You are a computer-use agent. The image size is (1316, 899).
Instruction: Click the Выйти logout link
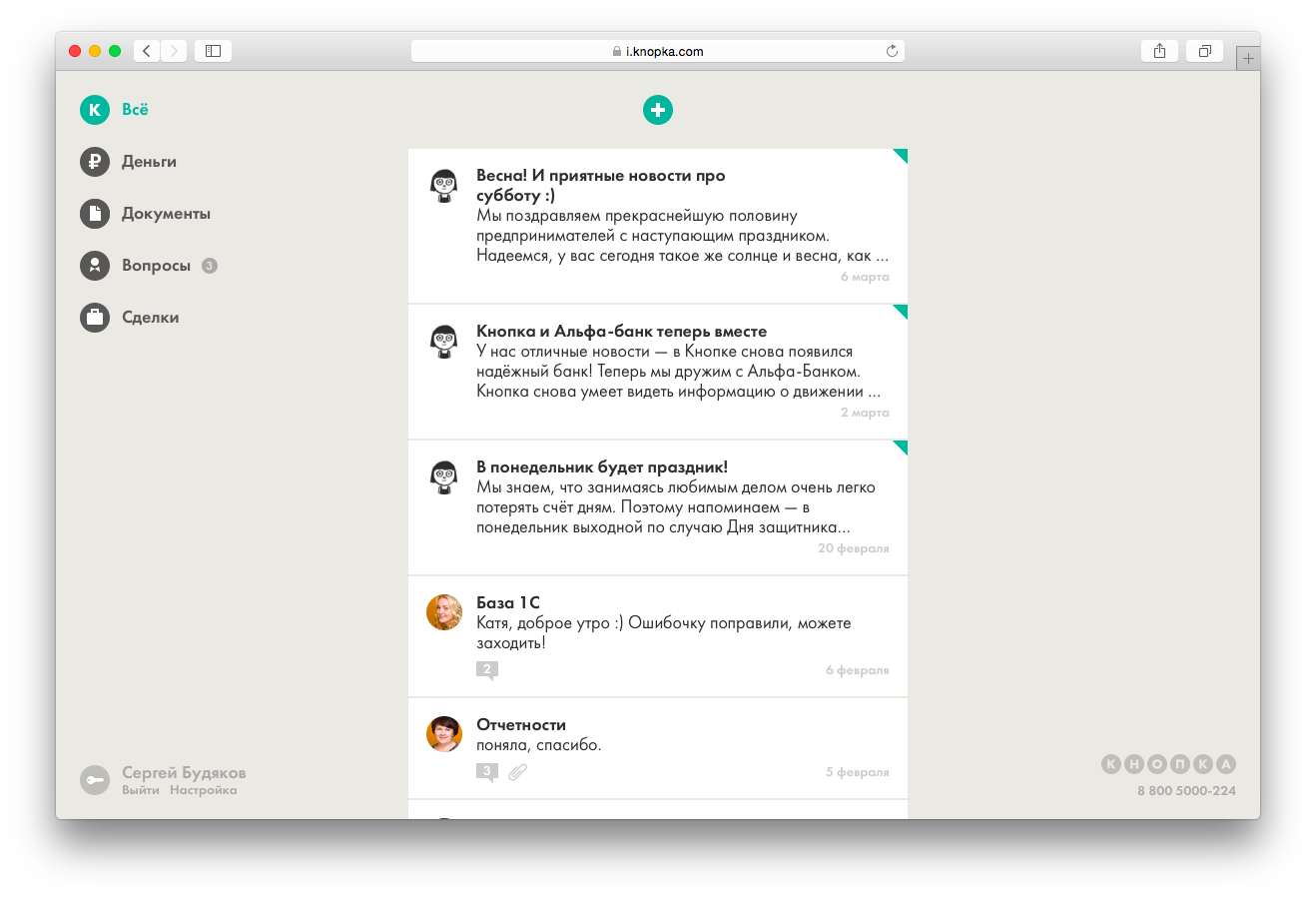pos(141,790)
